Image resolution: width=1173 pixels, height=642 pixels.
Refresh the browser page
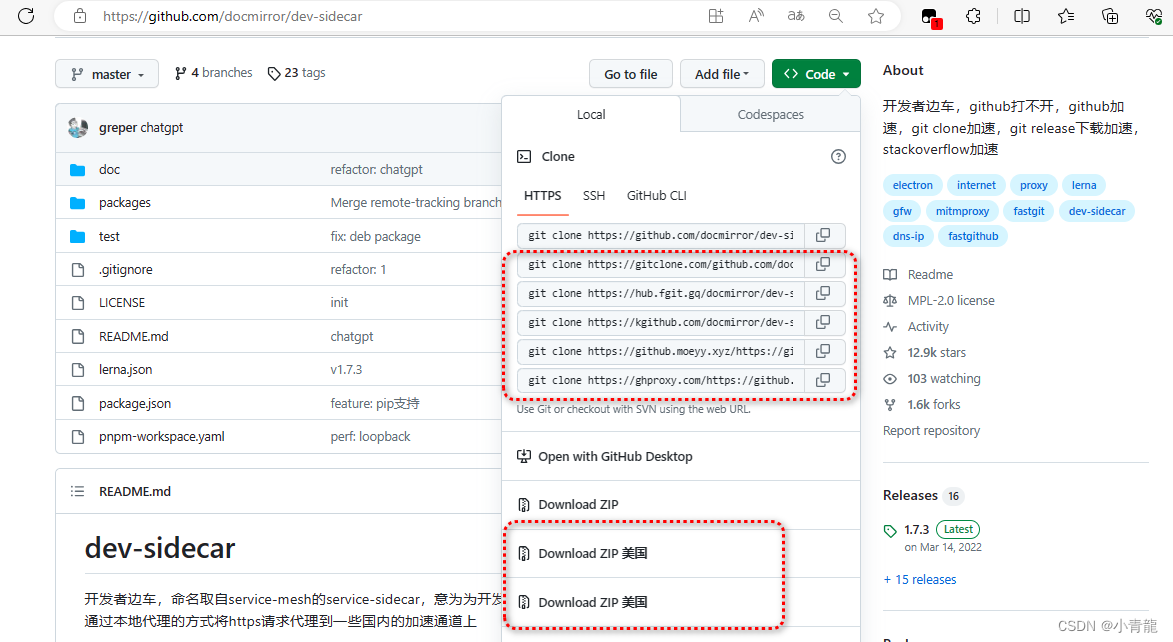click(27, 16)
